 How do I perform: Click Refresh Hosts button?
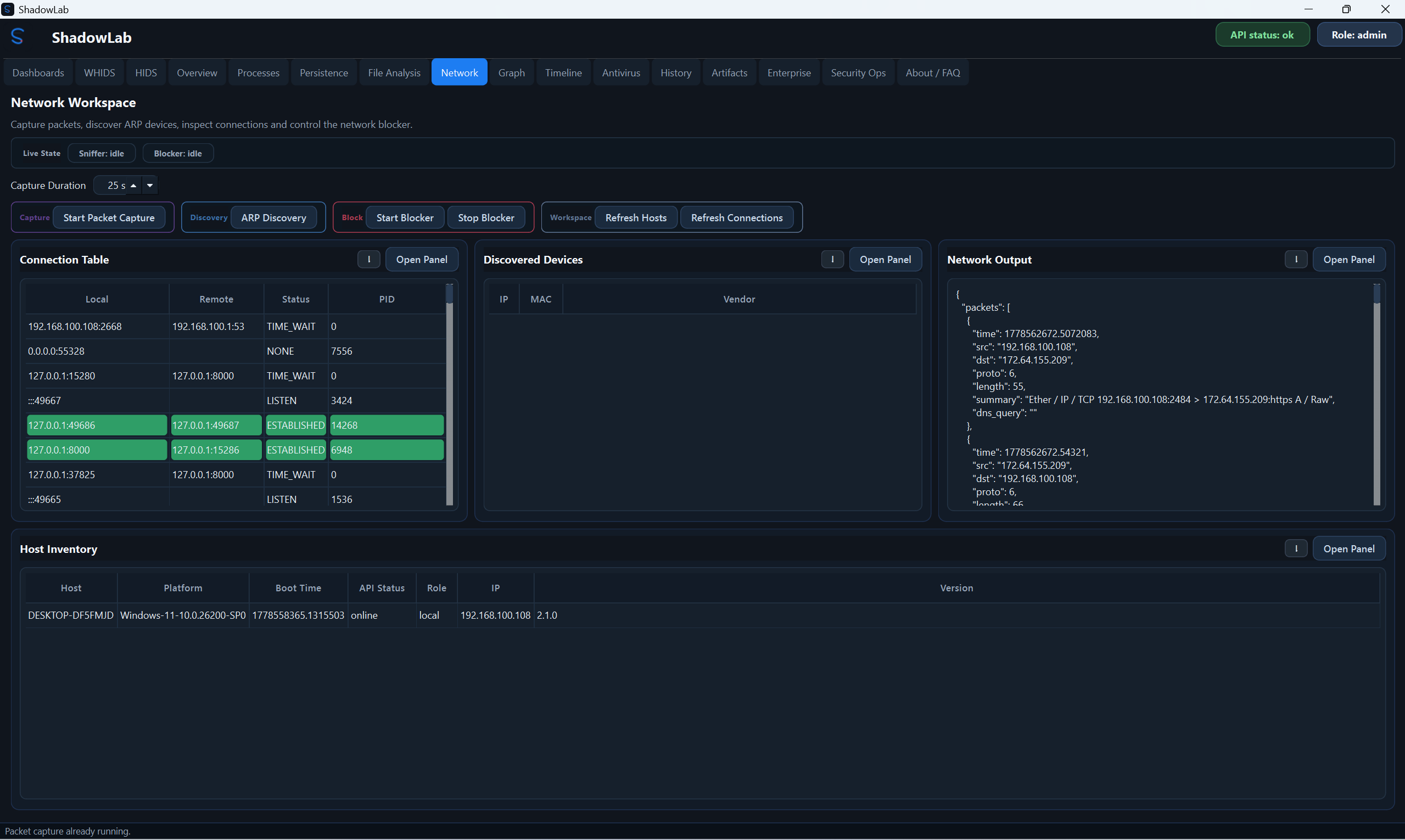click(x=636, y=218)
